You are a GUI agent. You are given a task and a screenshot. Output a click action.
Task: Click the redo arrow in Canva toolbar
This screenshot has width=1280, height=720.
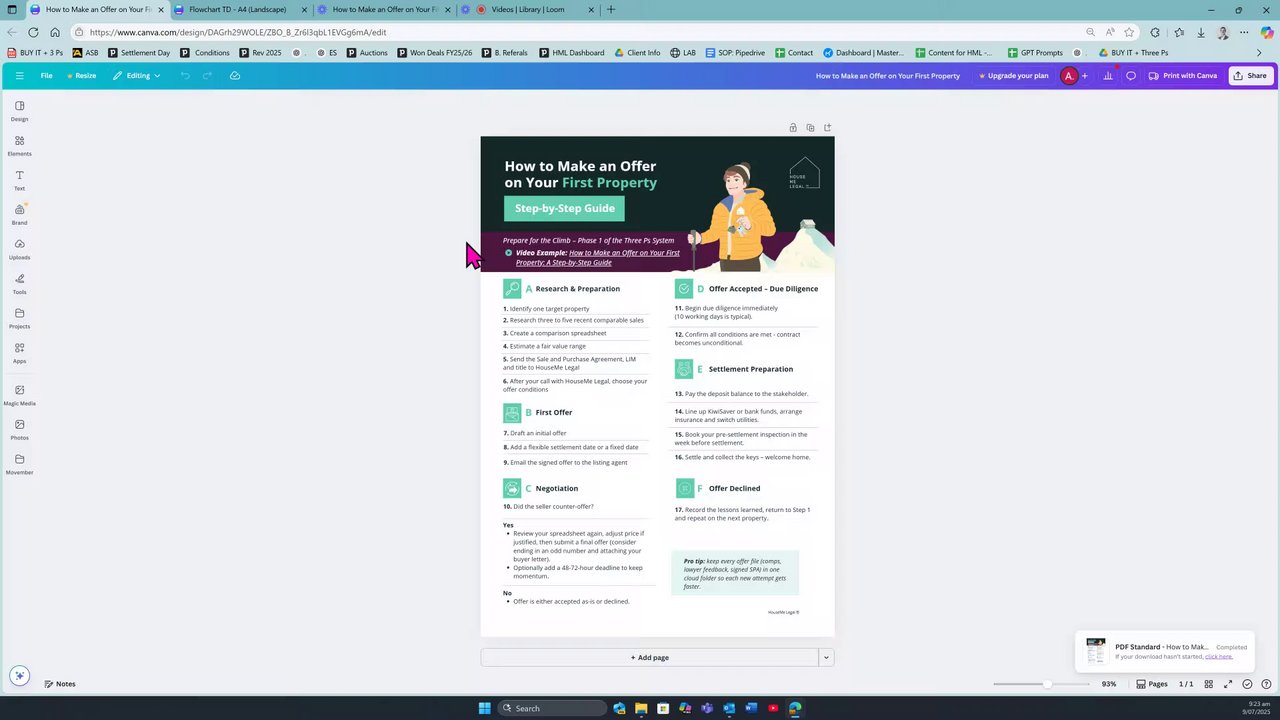pos(207,76)
